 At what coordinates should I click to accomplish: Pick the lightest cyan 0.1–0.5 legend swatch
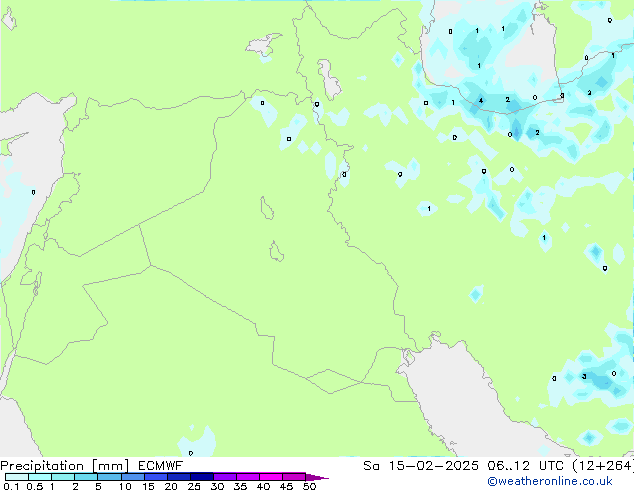coord(17,477)
